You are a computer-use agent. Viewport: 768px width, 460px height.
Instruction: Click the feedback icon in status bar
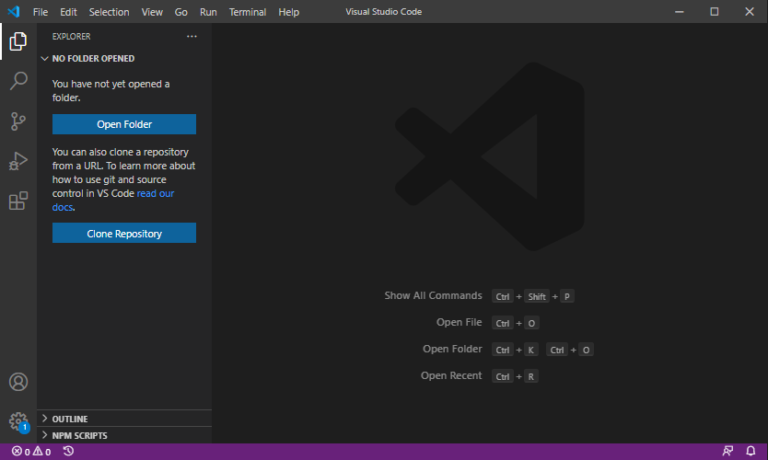point(727,452)
